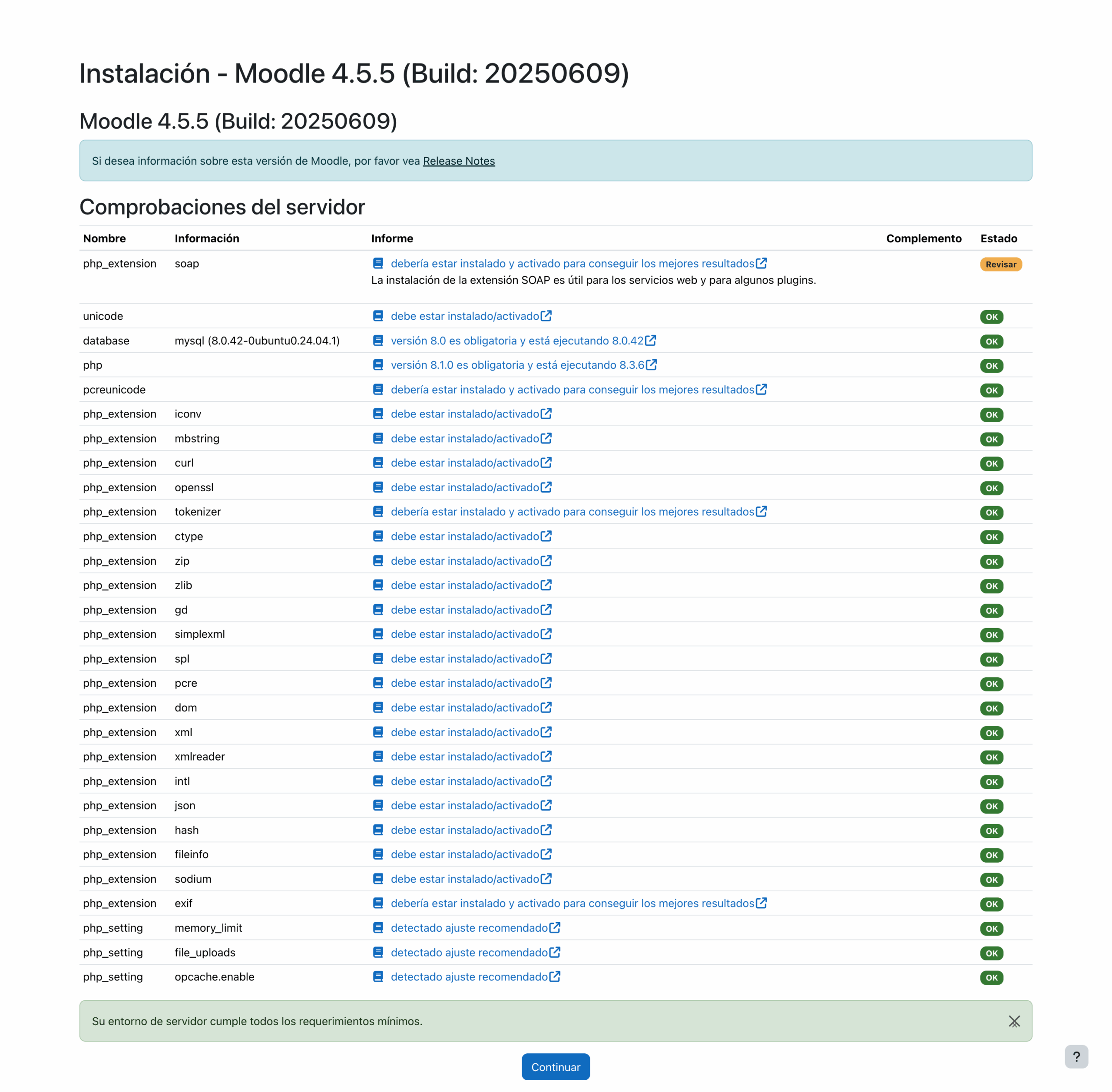The height and width of the screenshot is (1092, 1112).
Task: Click the 'sodium' cell
Action: pos(193,879)
